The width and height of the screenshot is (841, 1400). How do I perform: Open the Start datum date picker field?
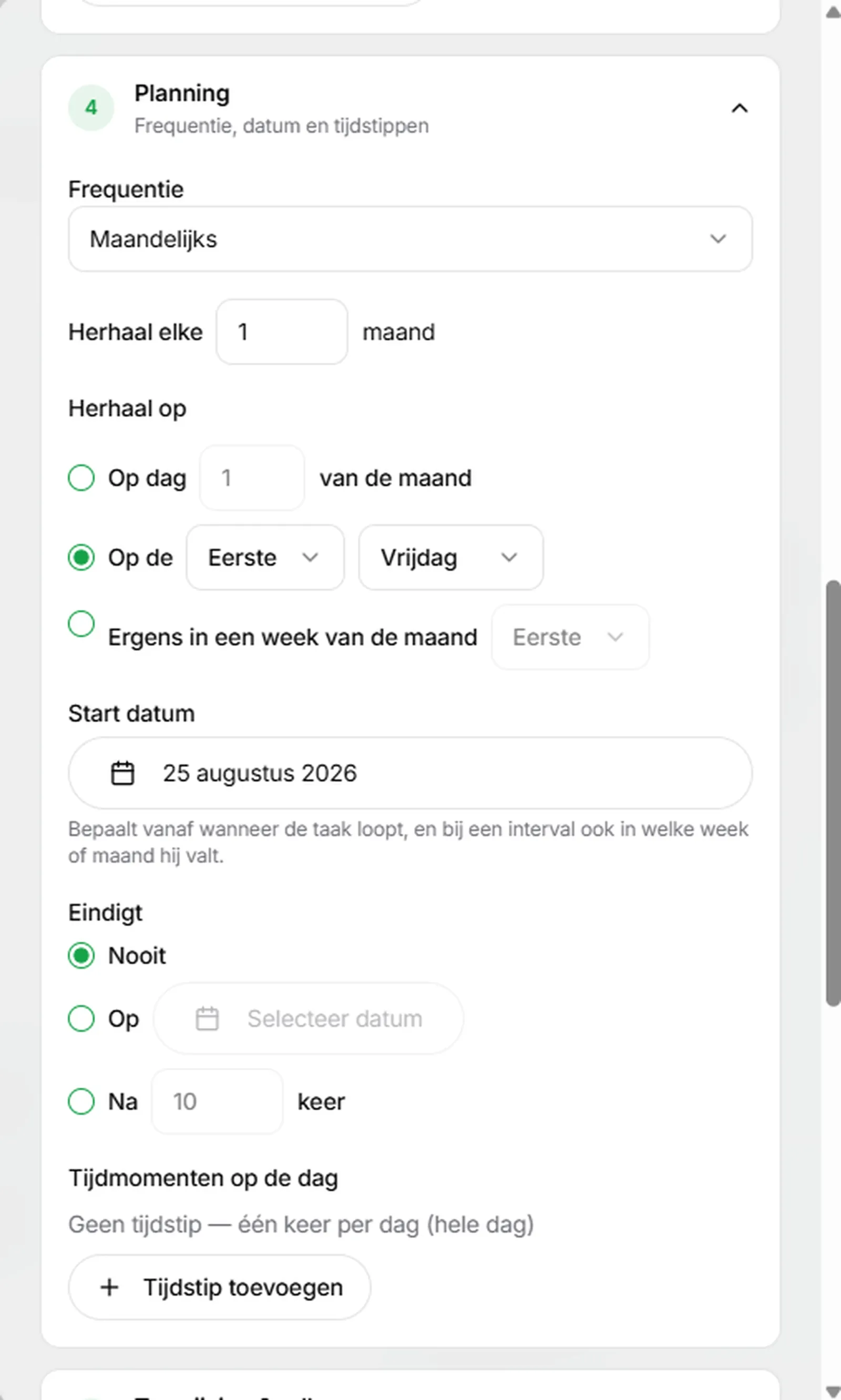point(411,773)
